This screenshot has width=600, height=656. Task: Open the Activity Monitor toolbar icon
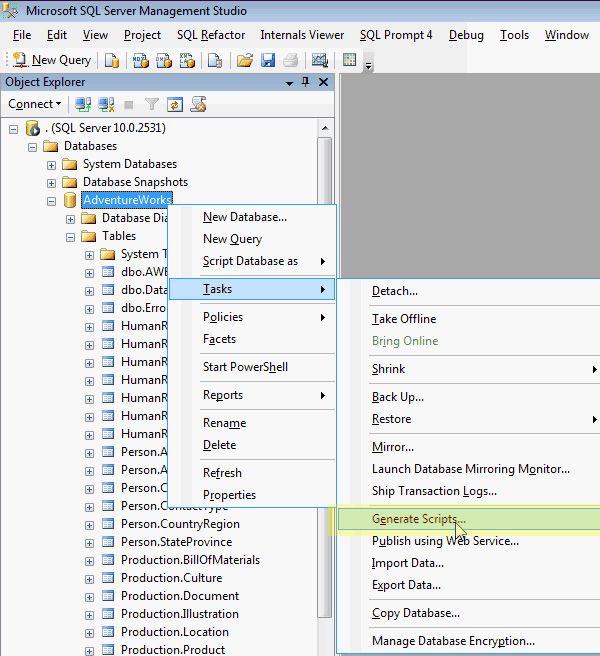[320, 60]
